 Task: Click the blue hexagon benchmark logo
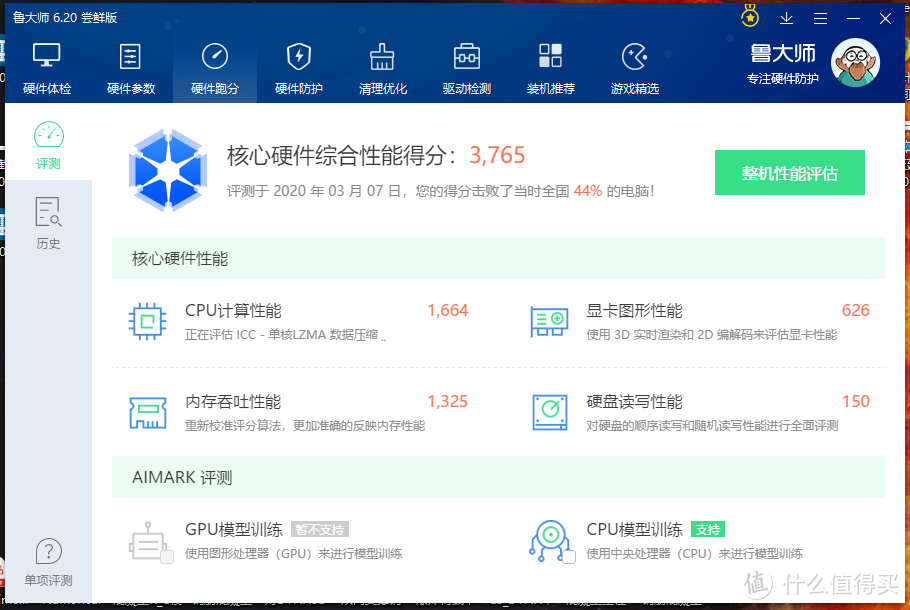[168, 169]
